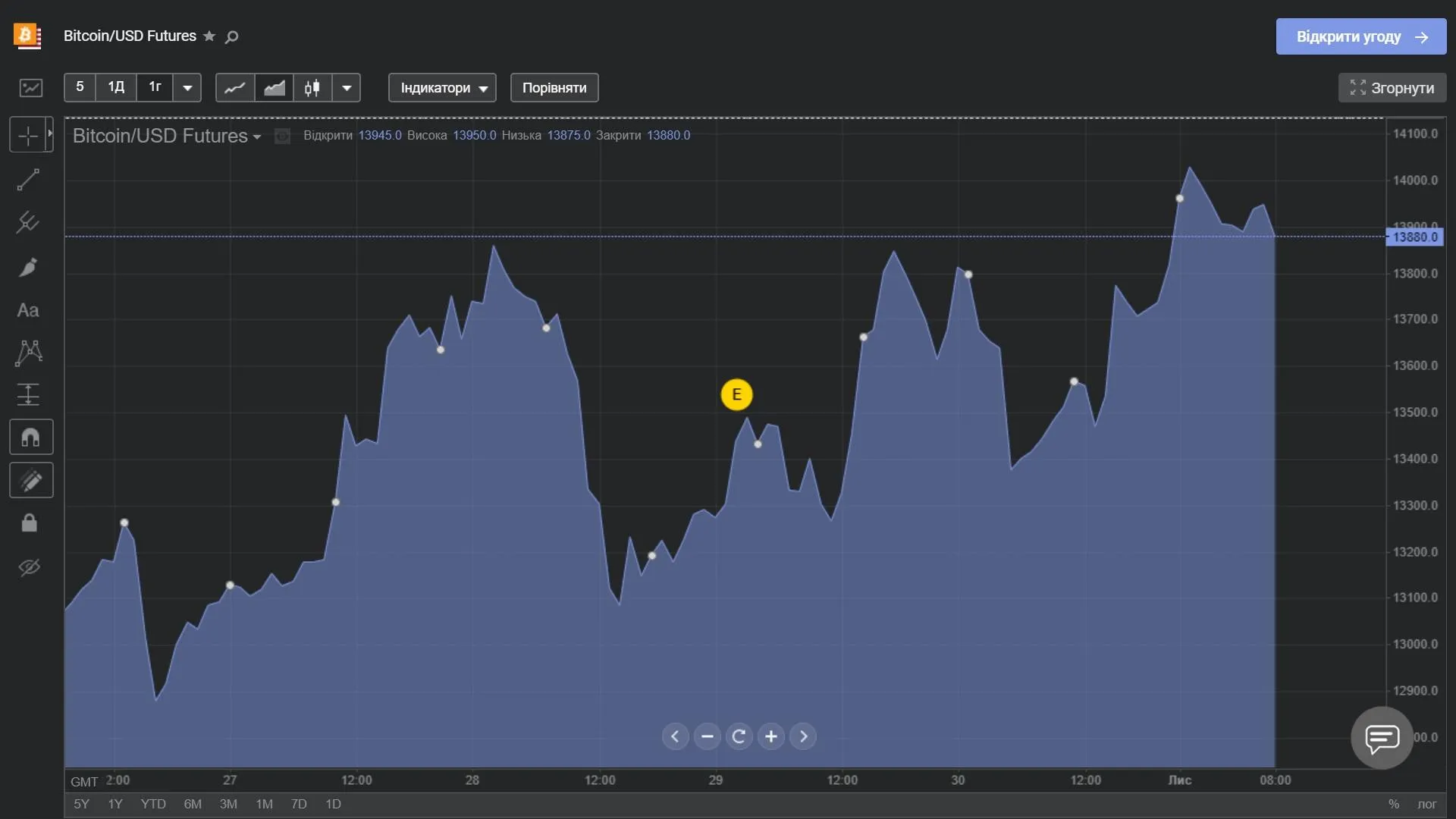Select the Aa text annotation tool
1456x819 pixels.
pos(30,310)
